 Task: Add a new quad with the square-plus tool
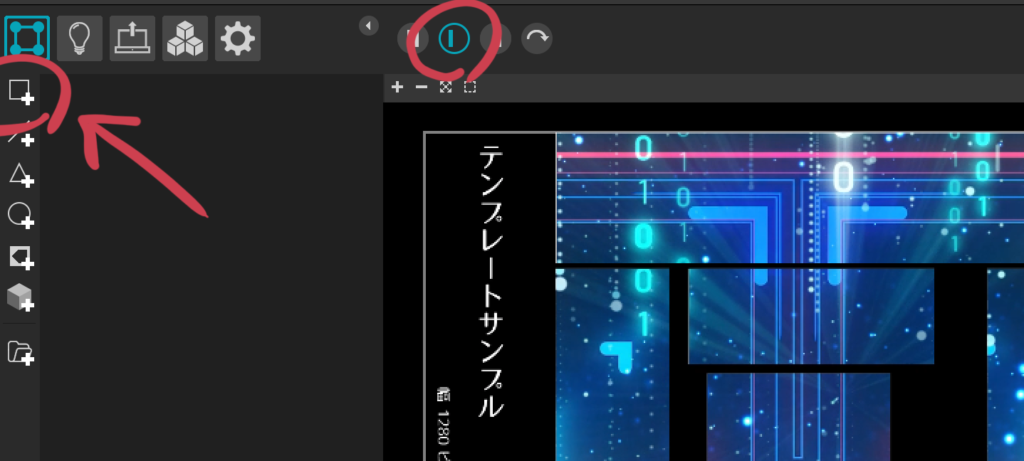tap(21, 93)
